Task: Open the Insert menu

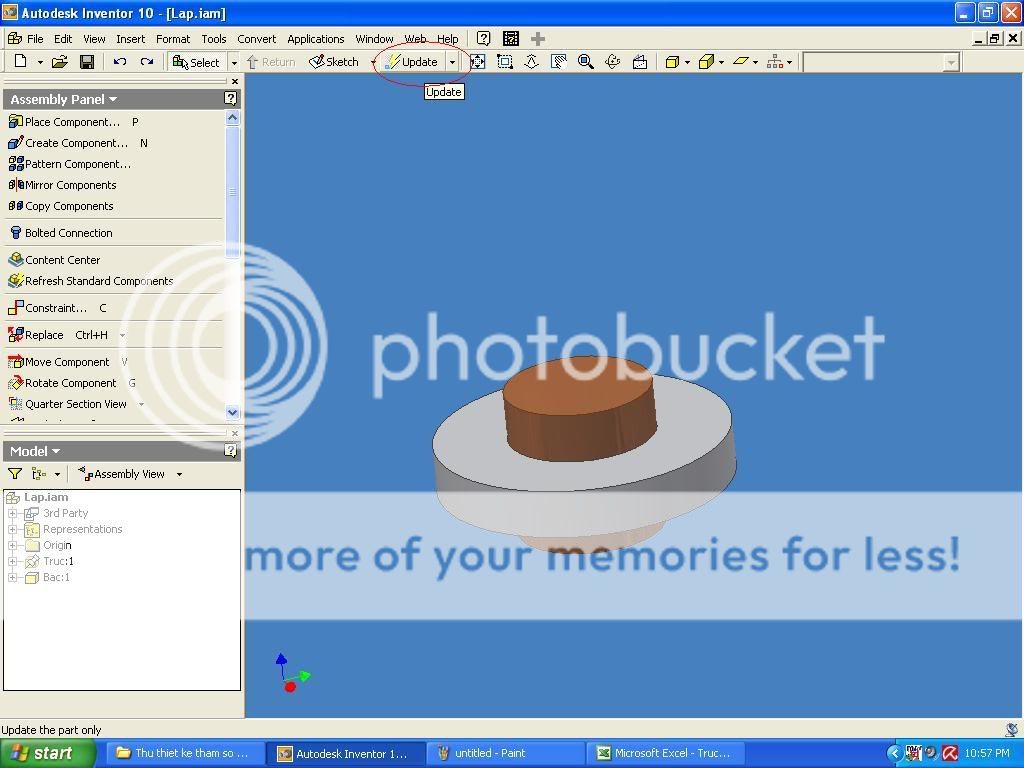Action: tap(131, 39)
